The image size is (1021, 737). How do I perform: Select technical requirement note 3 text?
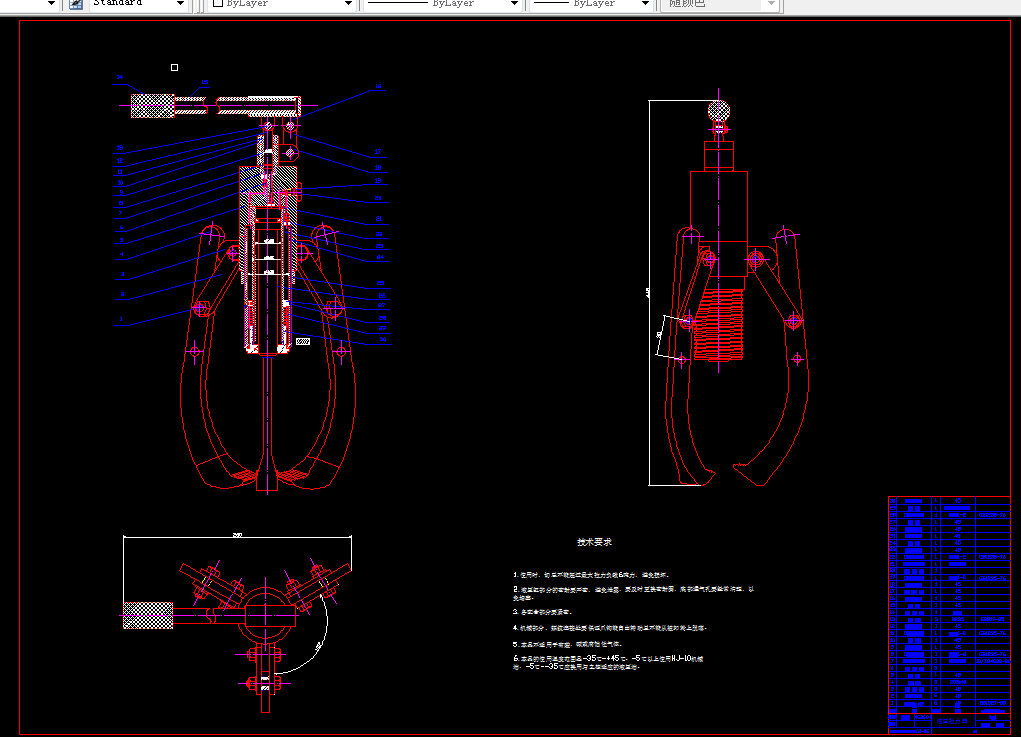[542, 612]
